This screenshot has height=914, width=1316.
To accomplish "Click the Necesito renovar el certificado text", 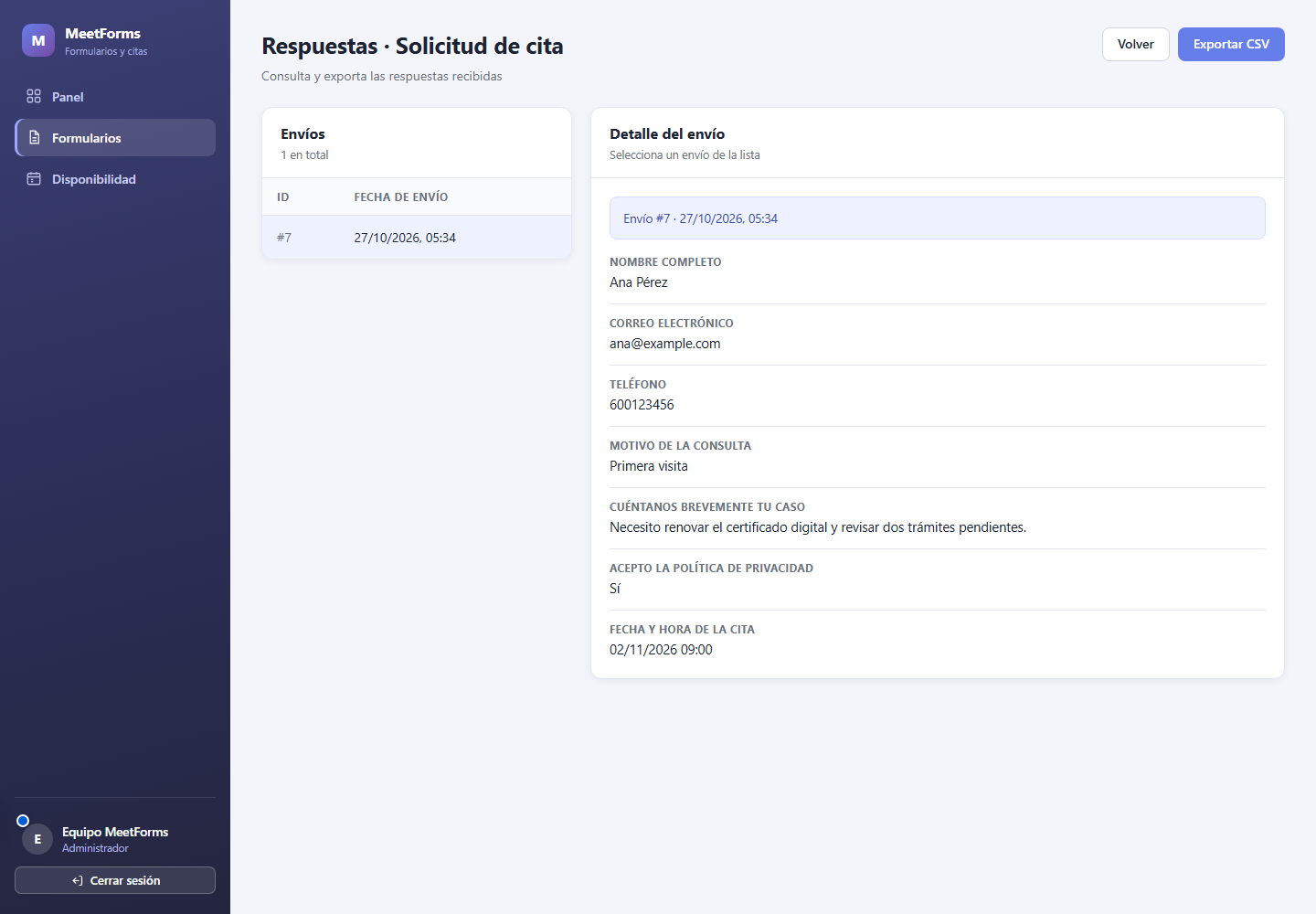I will pos(818,527).
